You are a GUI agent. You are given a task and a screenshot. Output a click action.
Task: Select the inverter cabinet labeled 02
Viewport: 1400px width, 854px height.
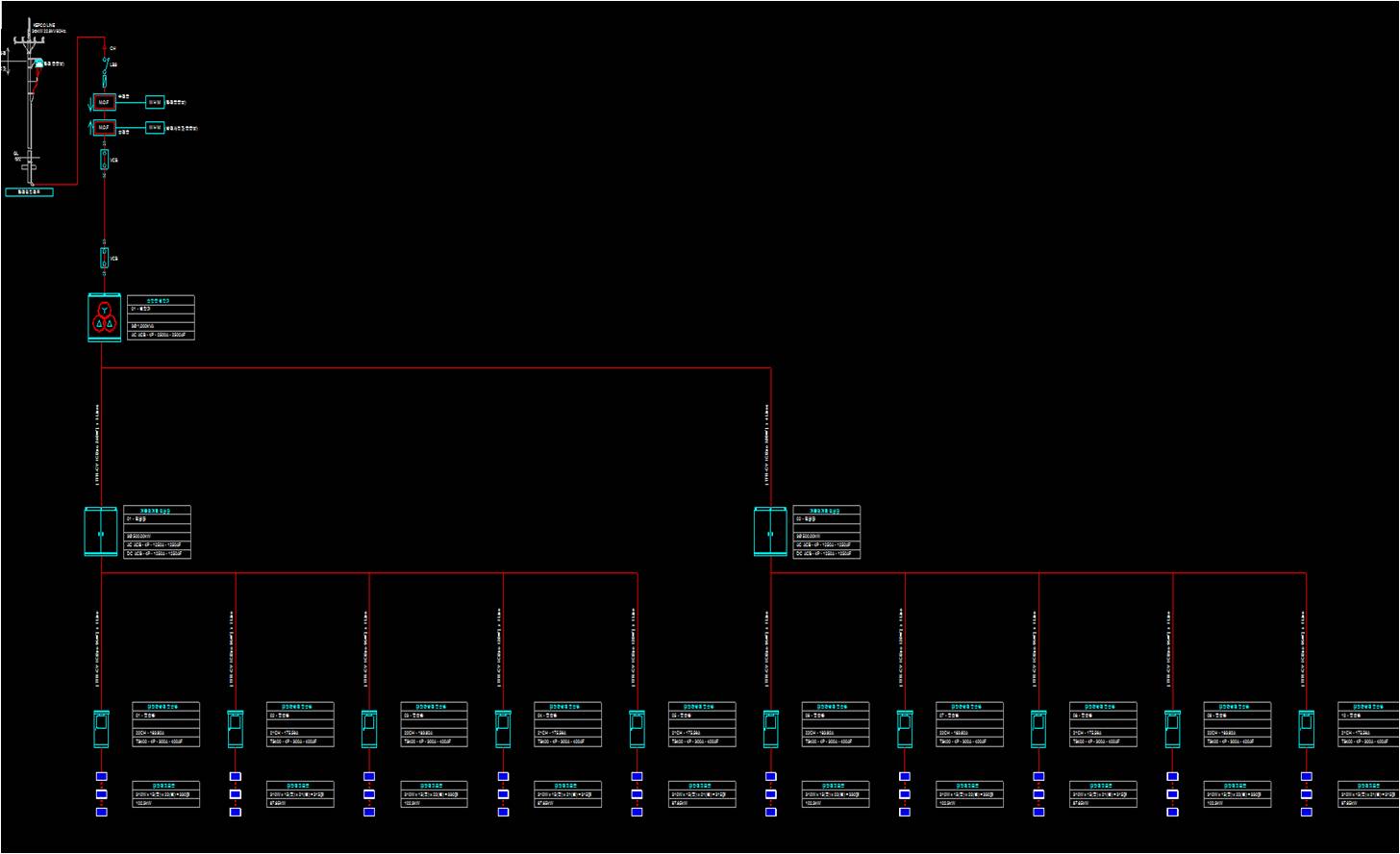(235, 729)
